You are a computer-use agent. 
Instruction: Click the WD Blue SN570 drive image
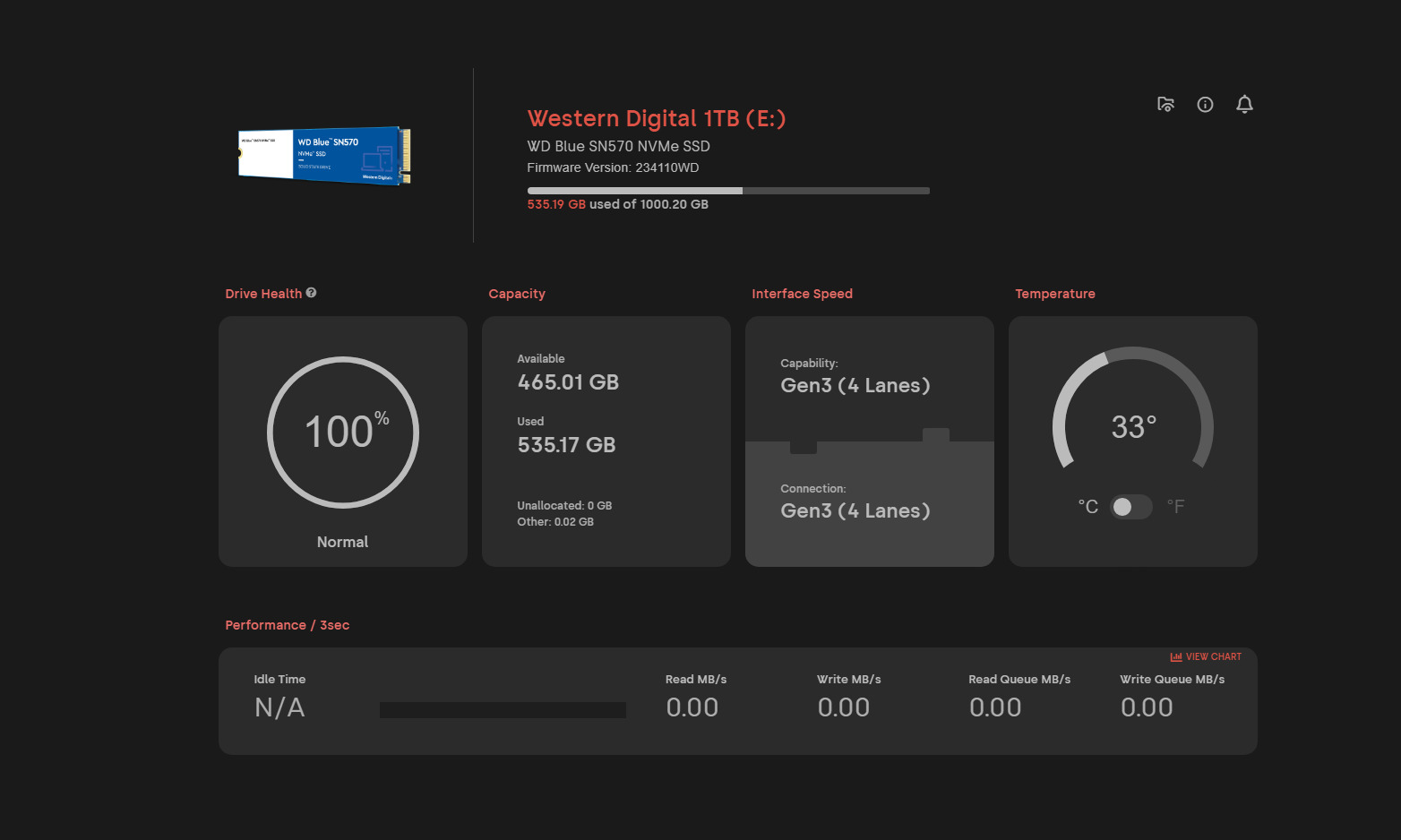[324, 155]
